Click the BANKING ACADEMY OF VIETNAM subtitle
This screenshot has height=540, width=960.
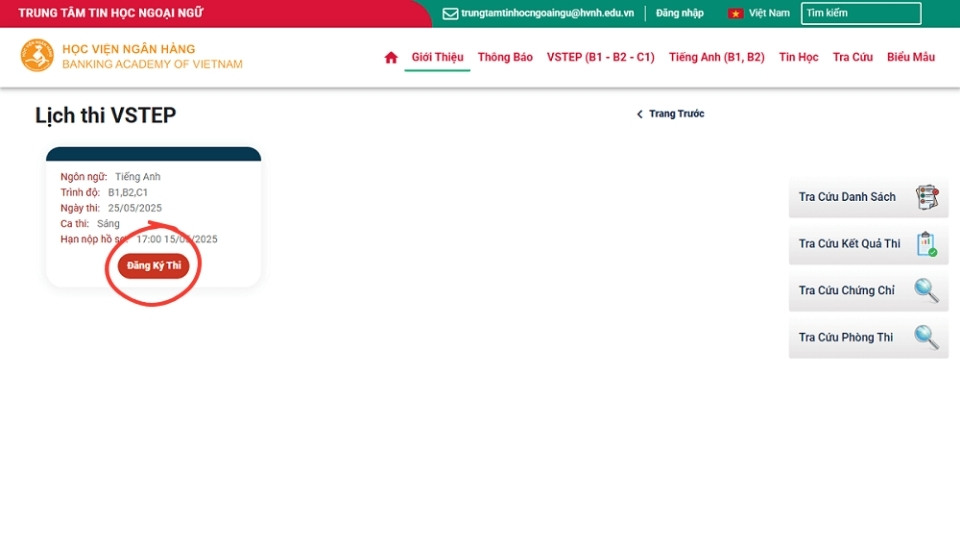pyautogui.click(x=152, y=64)
